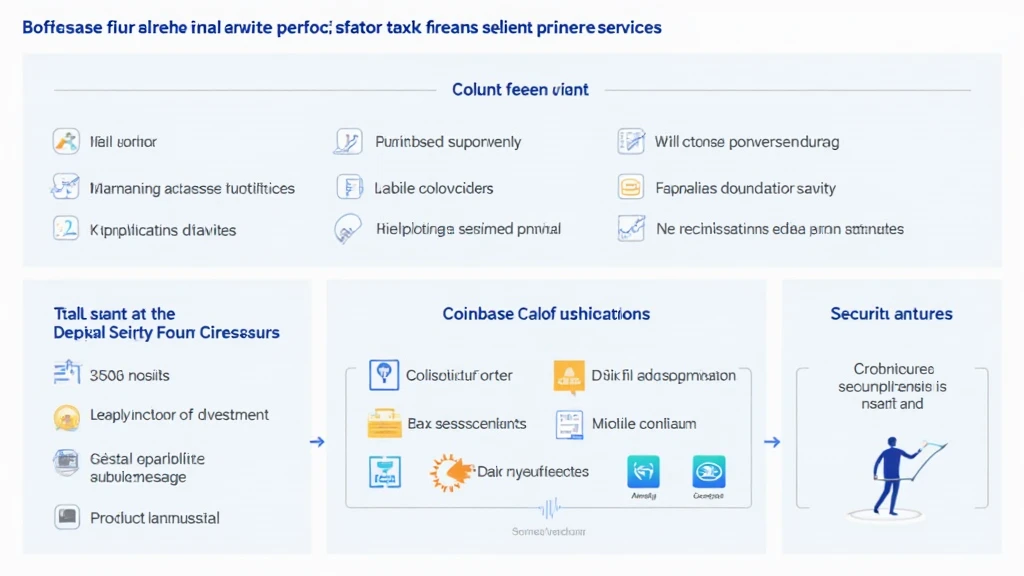Viewport: 1024px width, 576px height.
Task: Click the blue lightbulb icon beside "Colisotiduf orter"
Action: coord(383,375)
